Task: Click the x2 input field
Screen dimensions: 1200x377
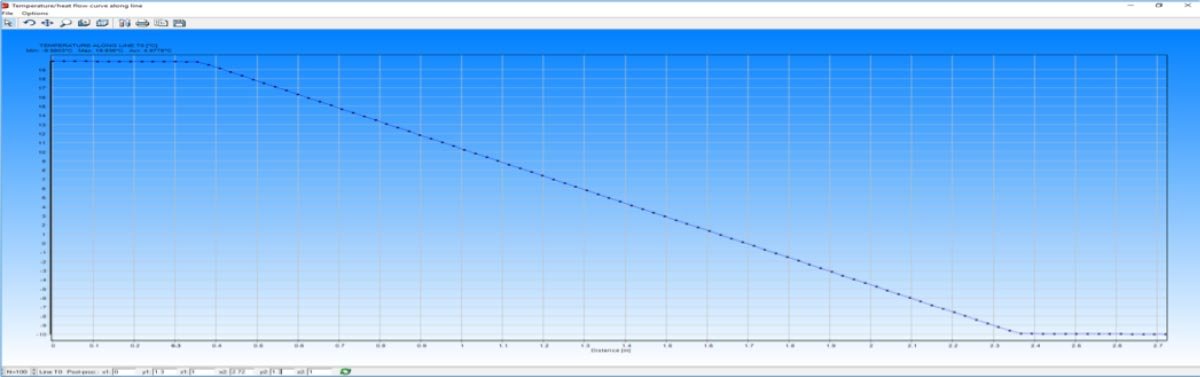Action: click(243, 371)
